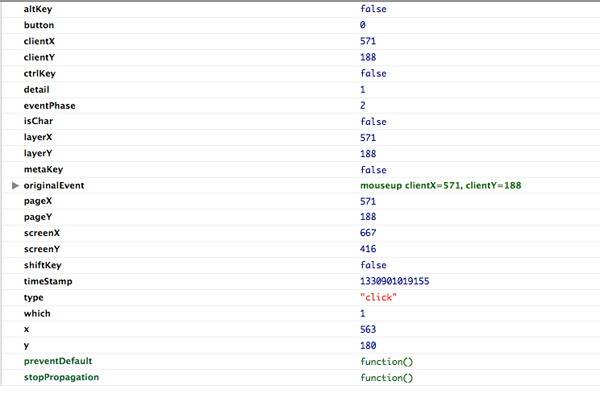
Task: Open the preventDefault function() value
Action: (386, 362)
